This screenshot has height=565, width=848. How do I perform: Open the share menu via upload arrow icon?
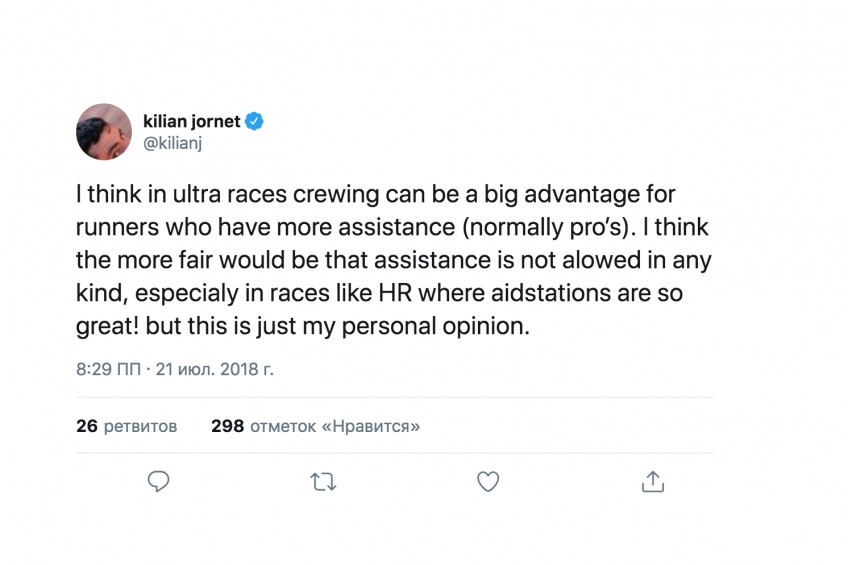tap(653, 481)
